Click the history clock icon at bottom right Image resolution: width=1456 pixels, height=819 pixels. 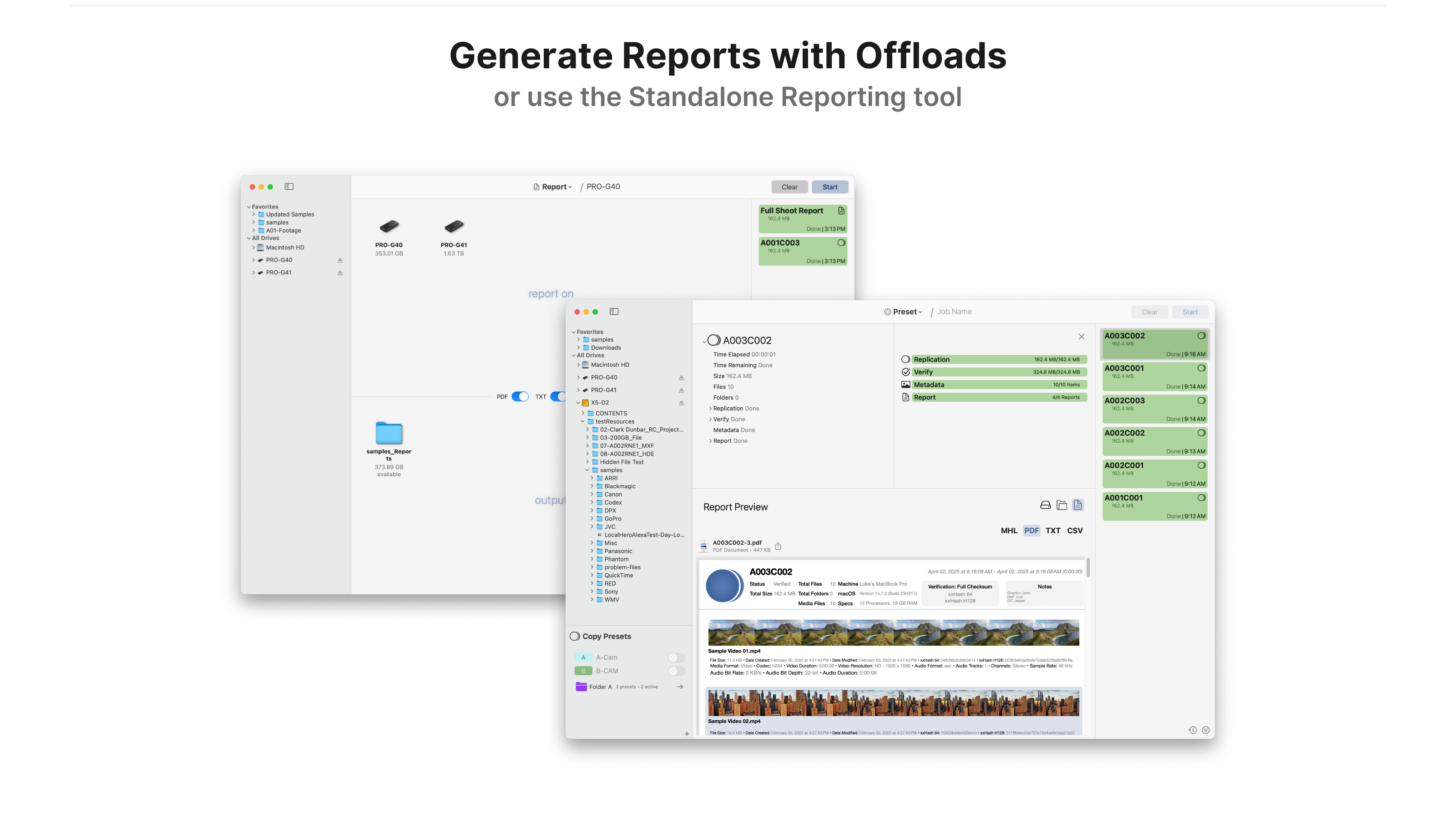click(1193, 730)
